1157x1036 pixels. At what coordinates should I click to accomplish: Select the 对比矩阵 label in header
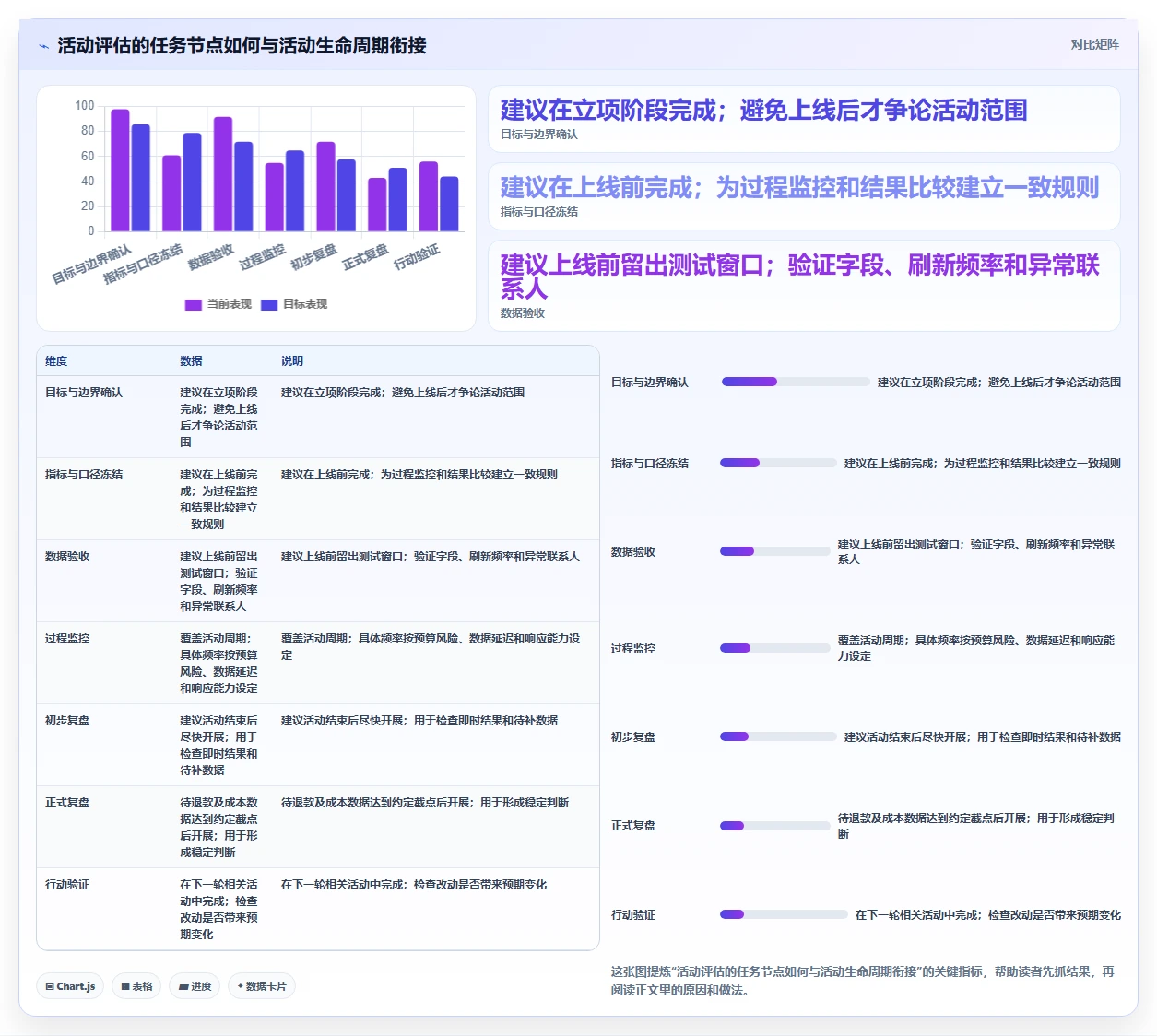[x=1094, y=44]
